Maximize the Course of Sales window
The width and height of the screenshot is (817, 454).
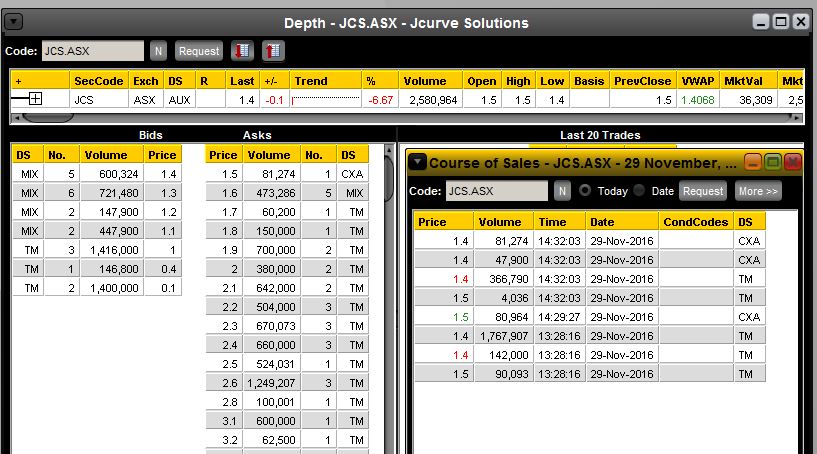773,162
